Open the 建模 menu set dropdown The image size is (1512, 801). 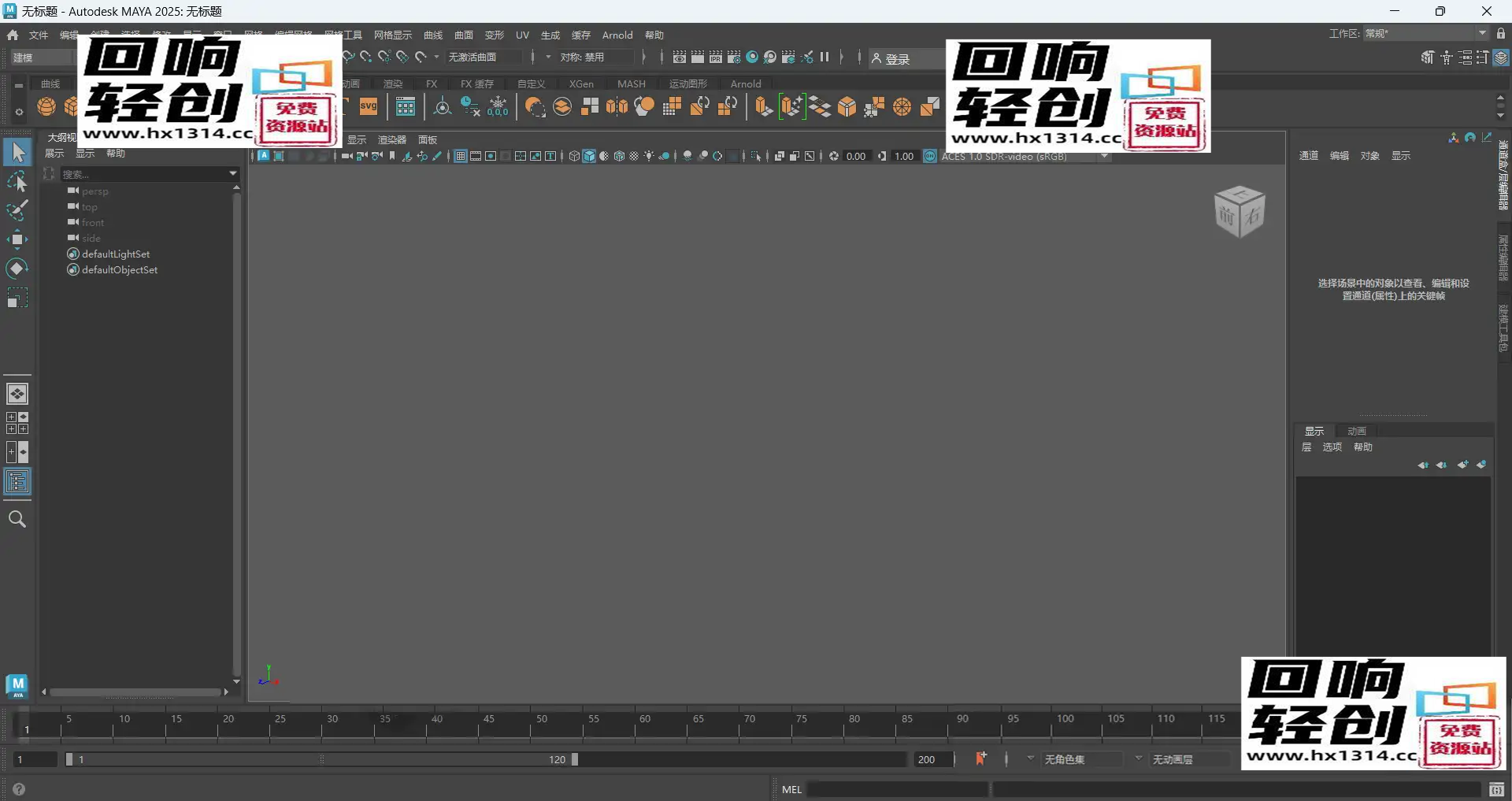point(41,57)
